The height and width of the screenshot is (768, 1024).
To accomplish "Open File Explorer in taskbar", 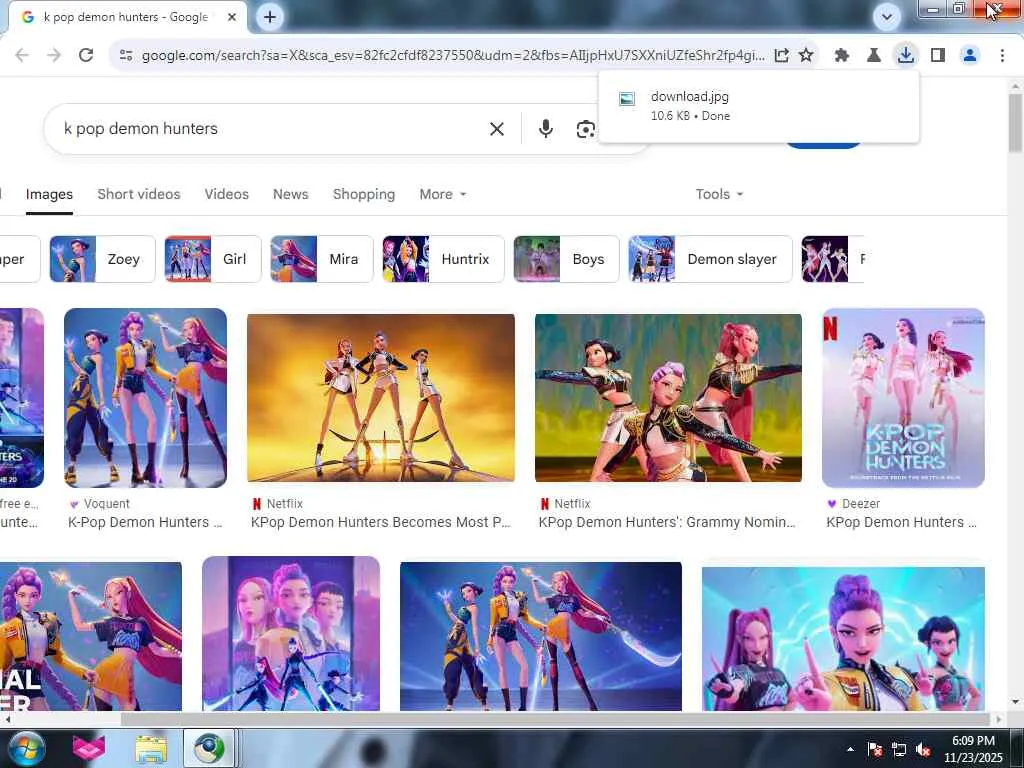I will 151,749.
